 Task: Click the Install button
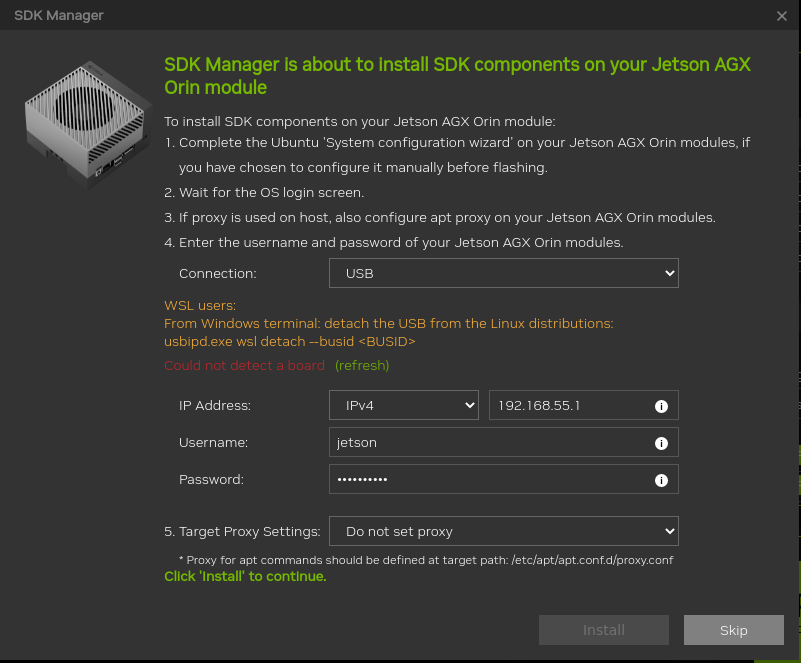(x=604, y=630)
